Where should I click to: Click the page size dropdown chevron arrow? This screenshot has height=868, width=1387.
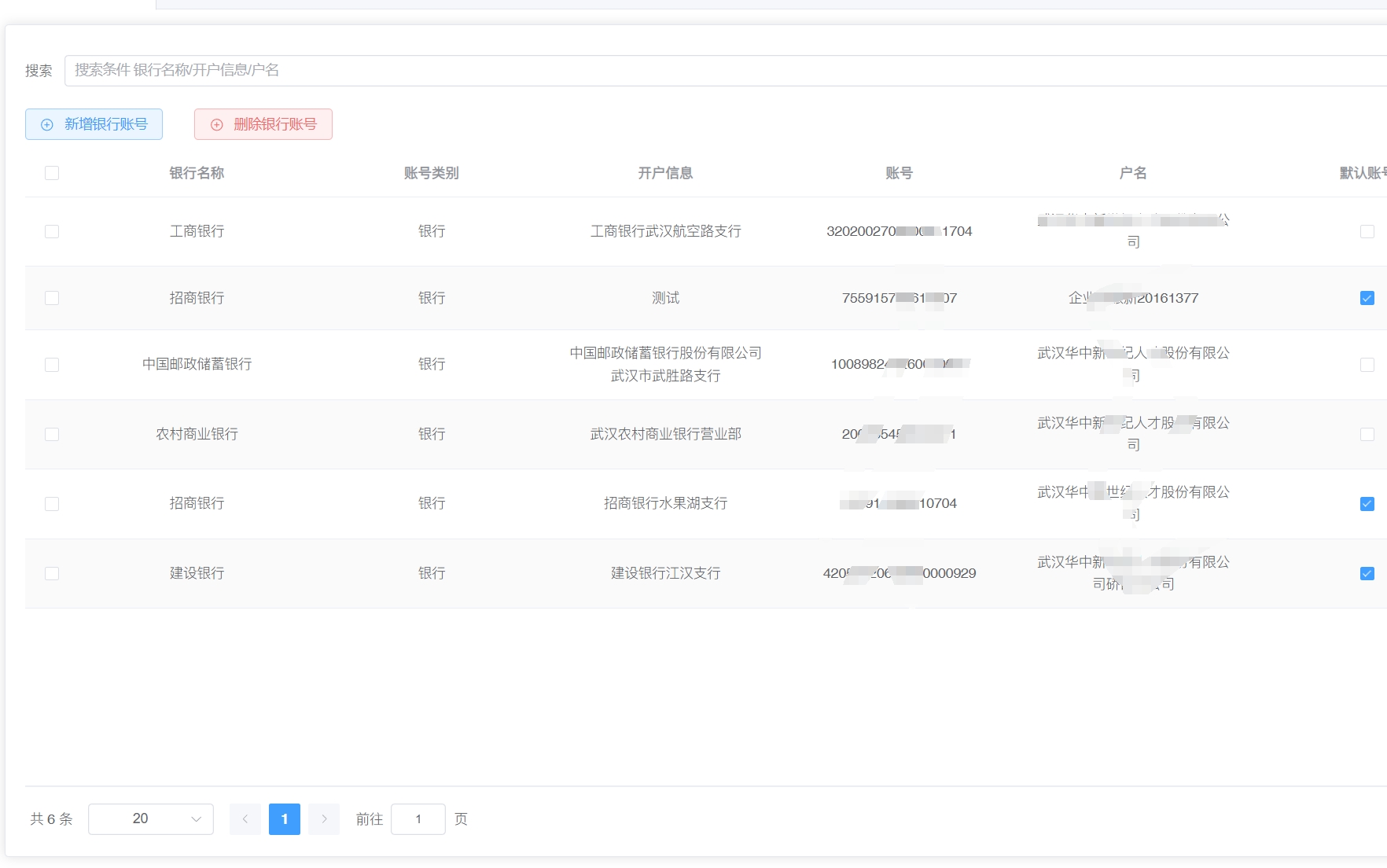point(196,819)
